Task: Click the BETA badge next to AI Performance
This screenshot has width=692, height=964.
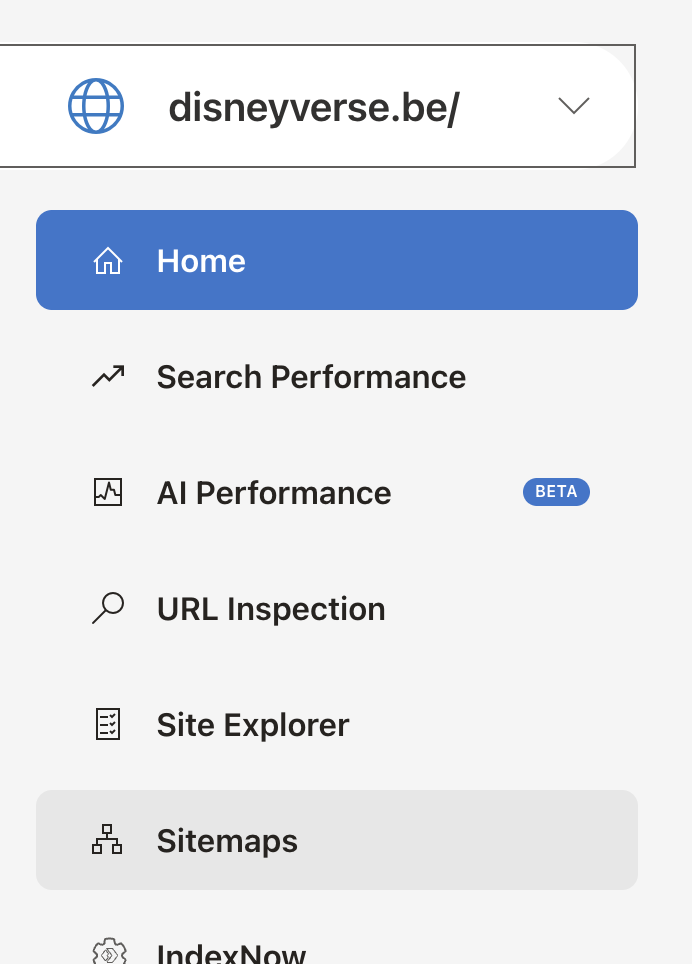Action: (556, 492)
